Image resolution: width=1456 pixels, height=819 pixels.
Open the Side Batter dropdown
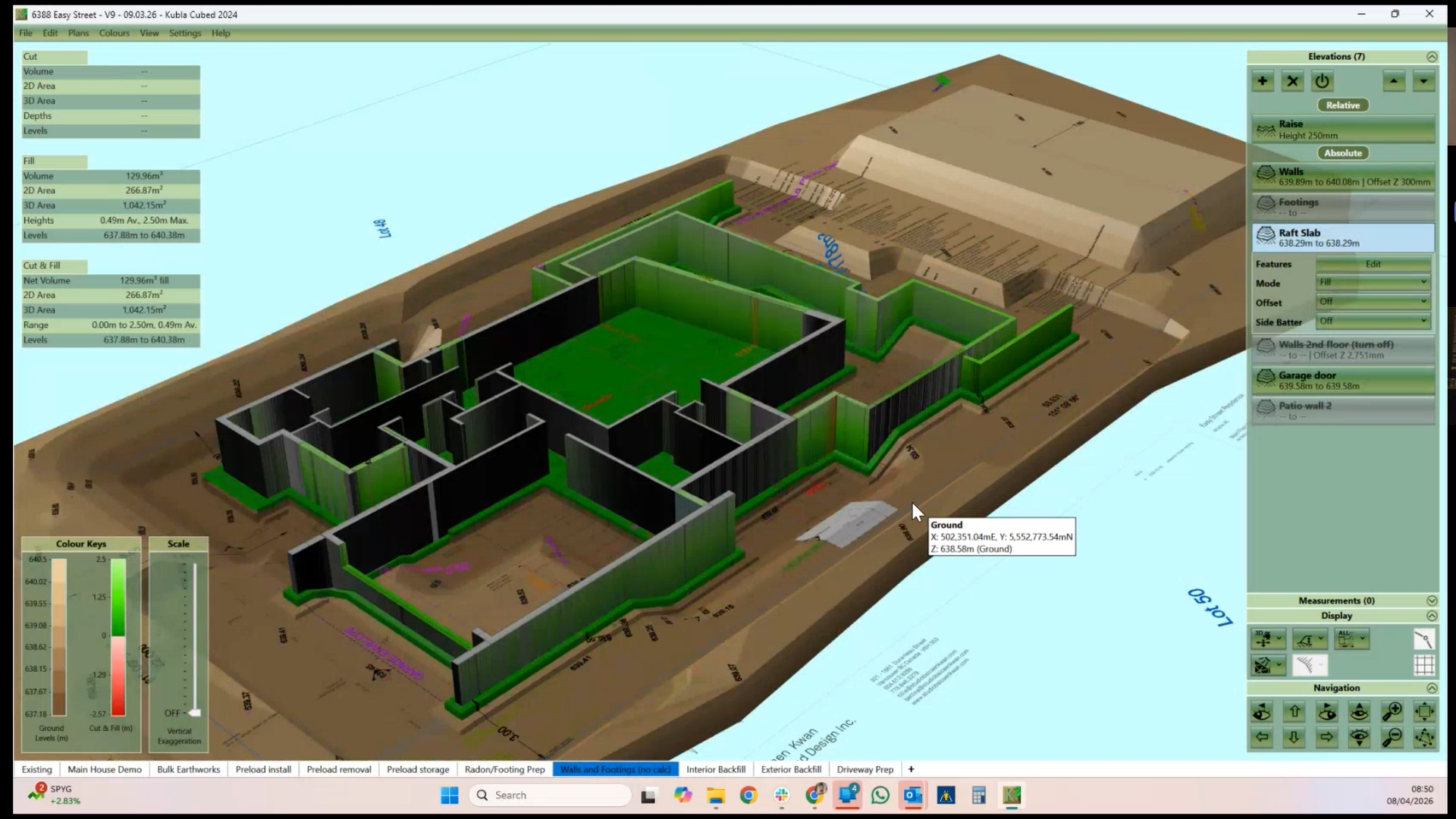(x=1373, y=322)
